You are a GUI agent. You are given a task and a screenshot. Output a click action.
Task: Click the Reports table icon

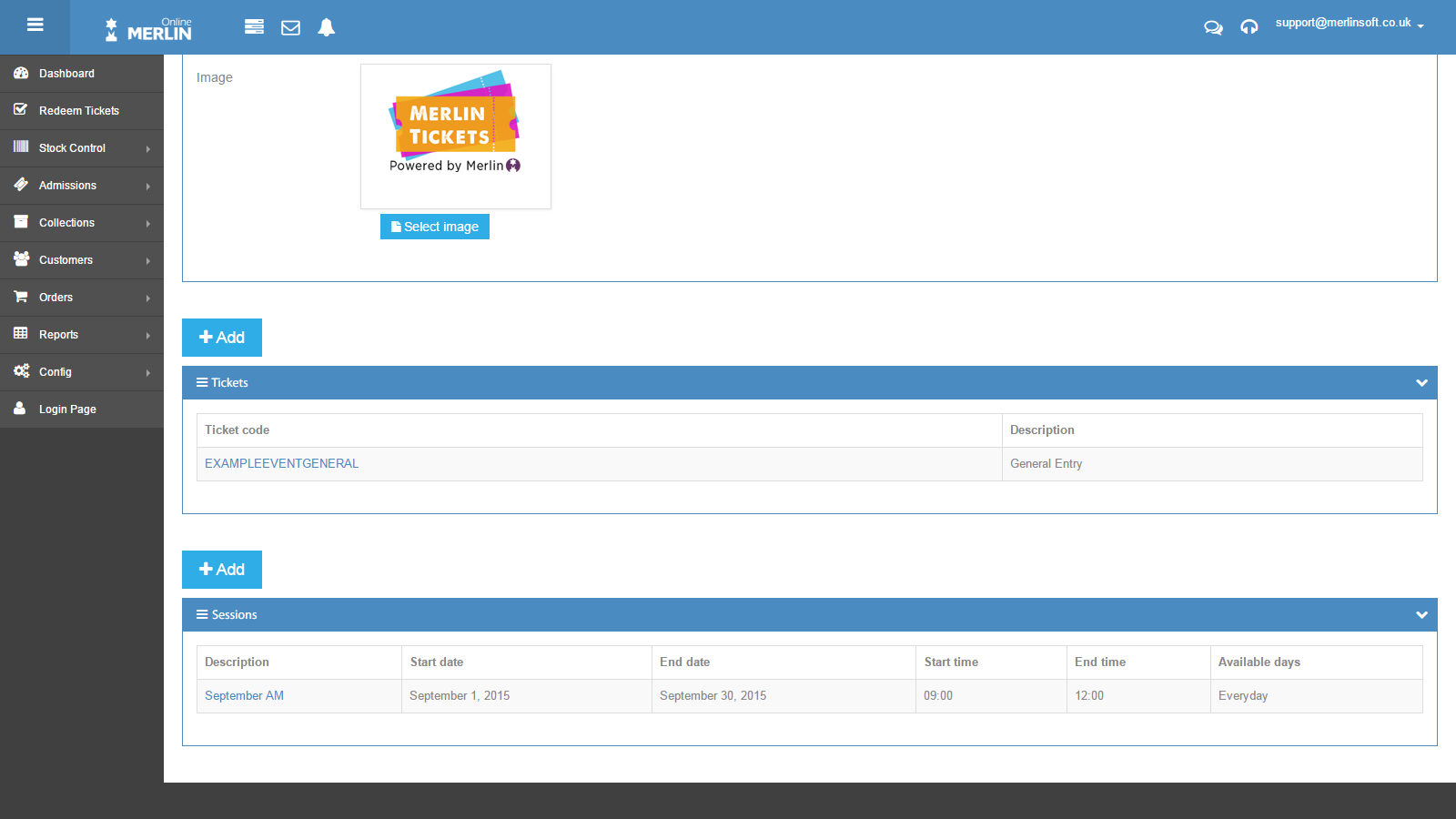point(21,333)
